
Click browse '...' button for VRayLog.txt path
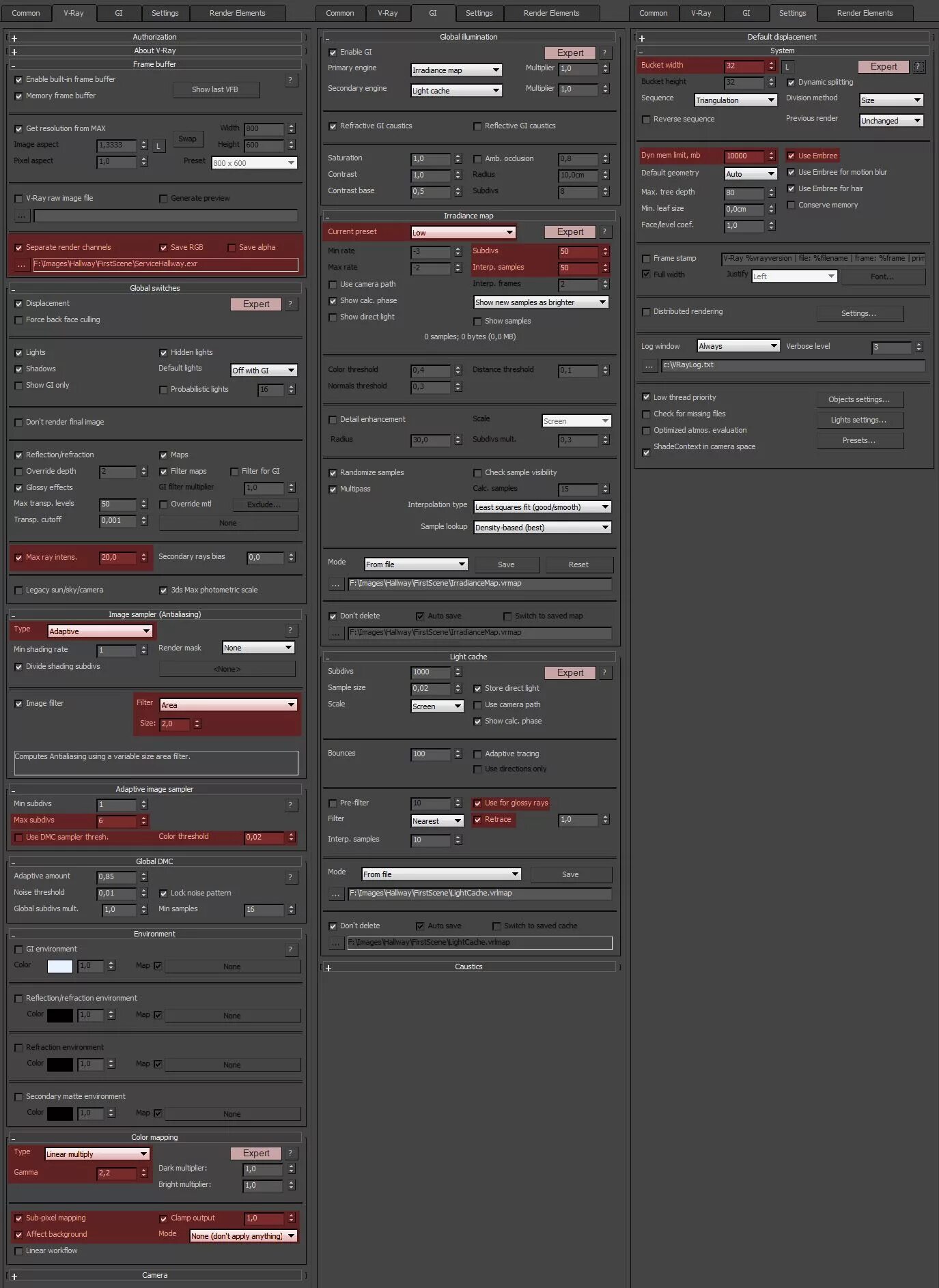pyautogui.click(x=649, y=365)
